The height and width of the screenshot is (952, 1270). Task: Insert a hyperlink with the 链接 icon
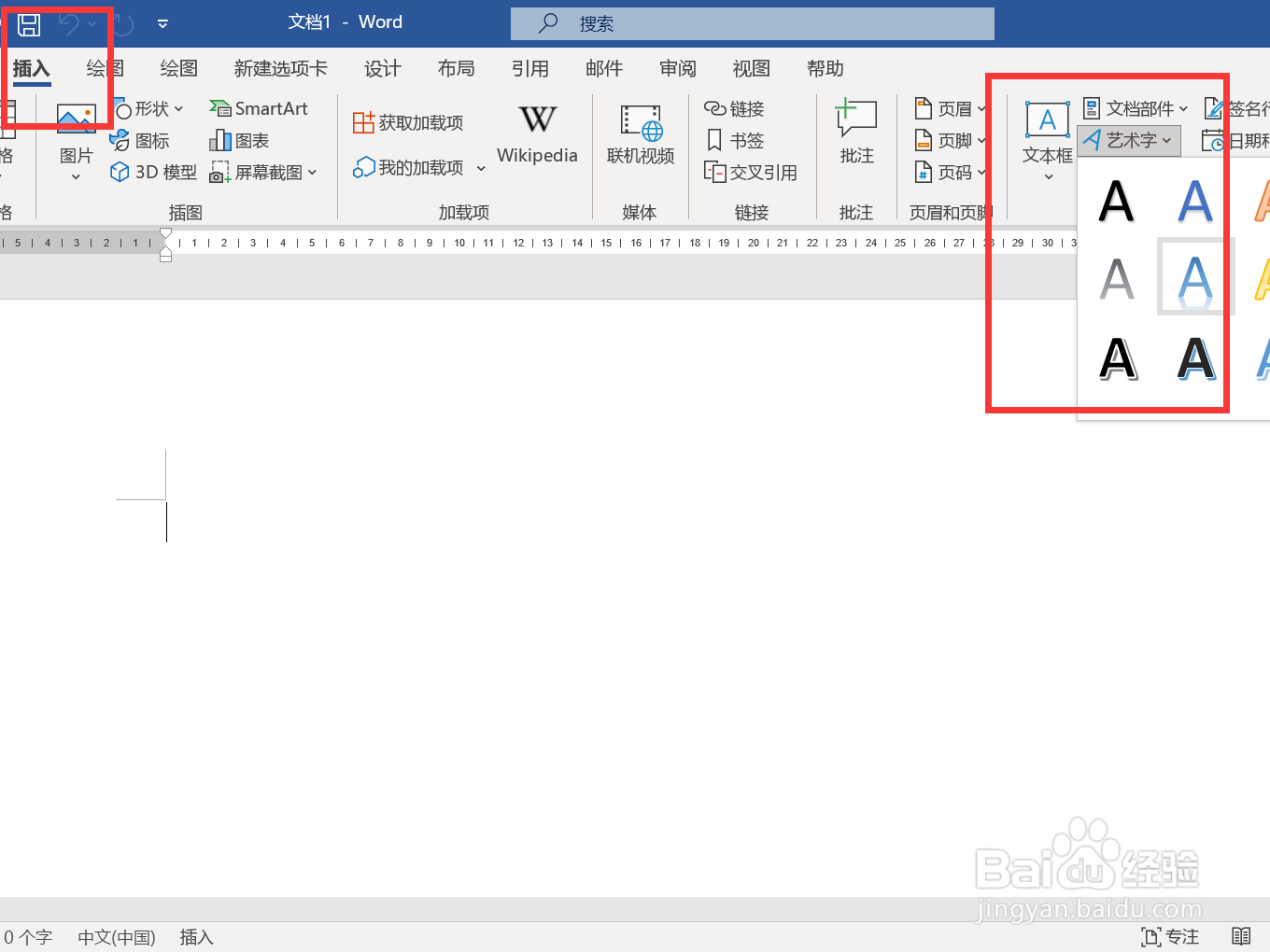[x=736, y=108]
